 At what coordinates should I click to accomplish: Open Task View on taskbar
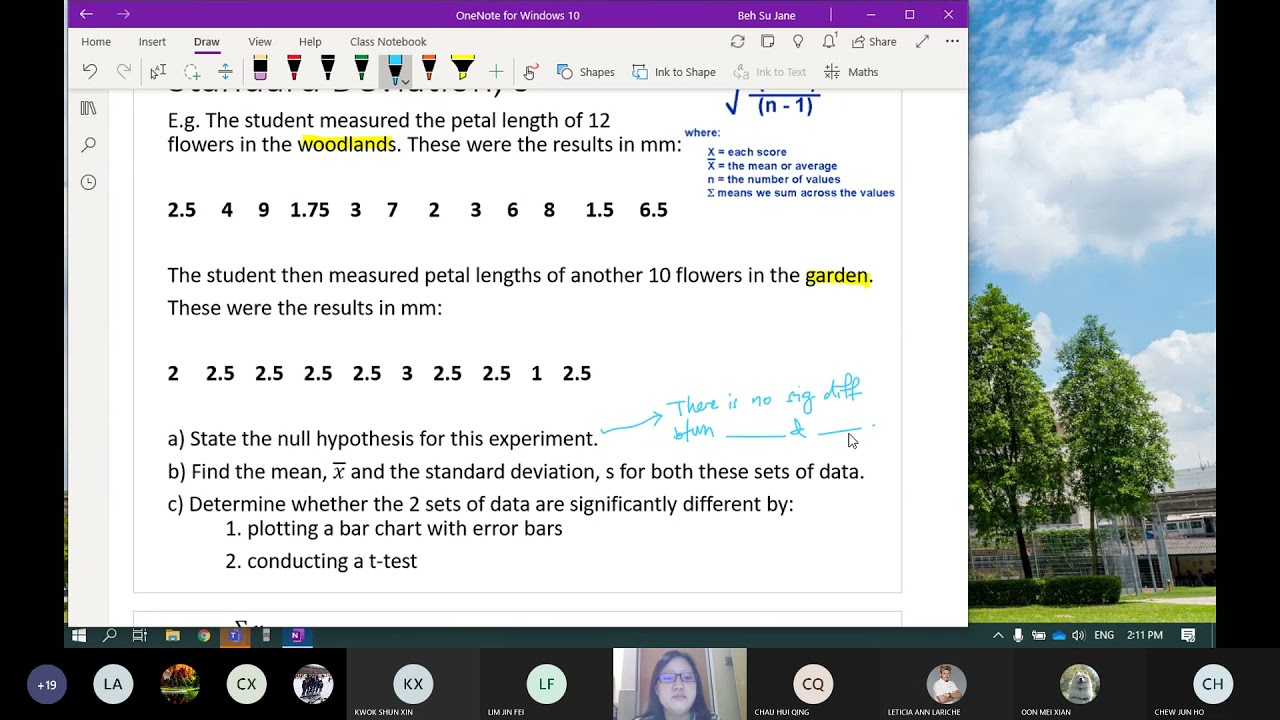tap(140, 635)
